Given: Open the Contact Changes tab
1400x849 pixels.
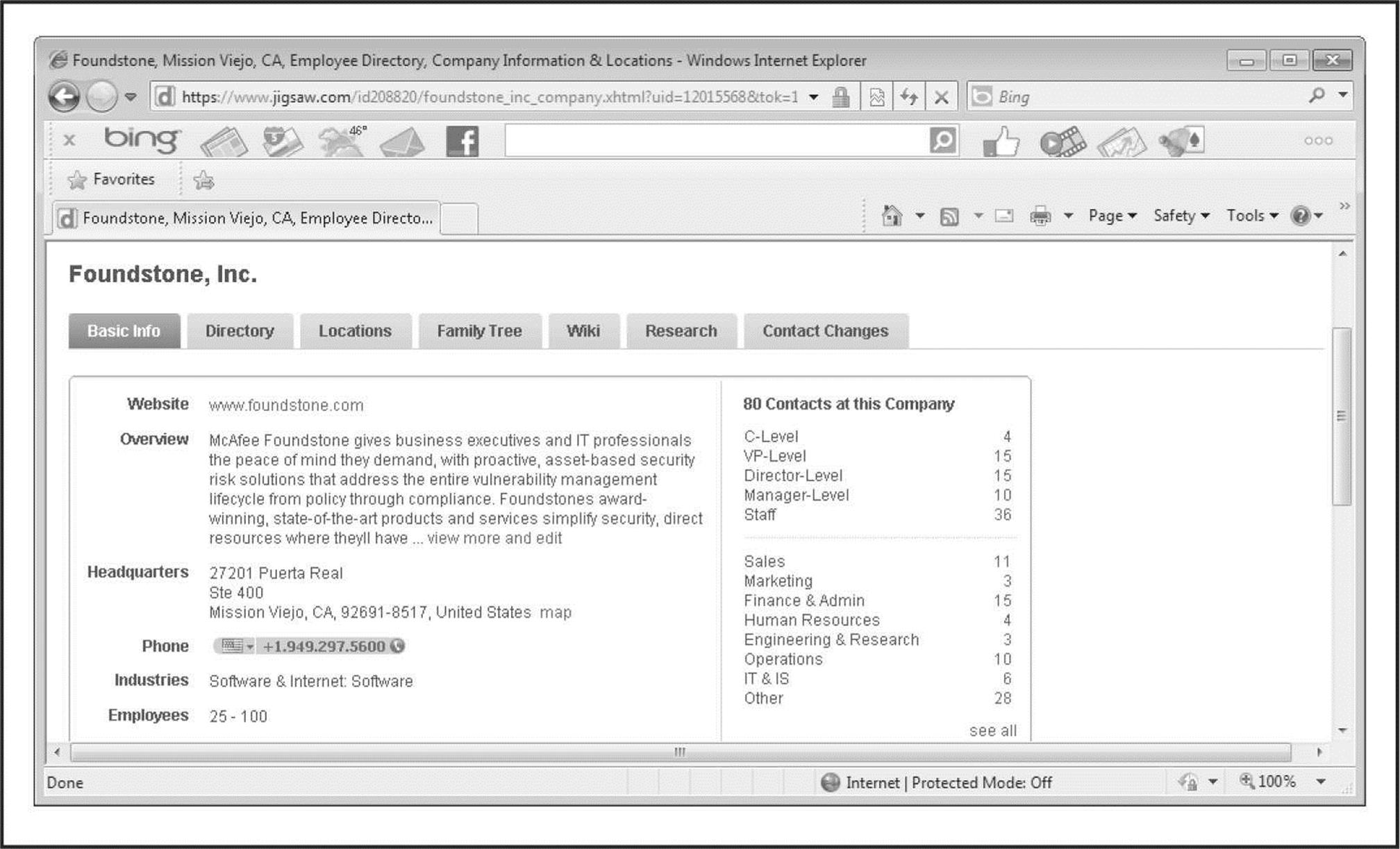Looking at the screenshot, I should point(826,331).
